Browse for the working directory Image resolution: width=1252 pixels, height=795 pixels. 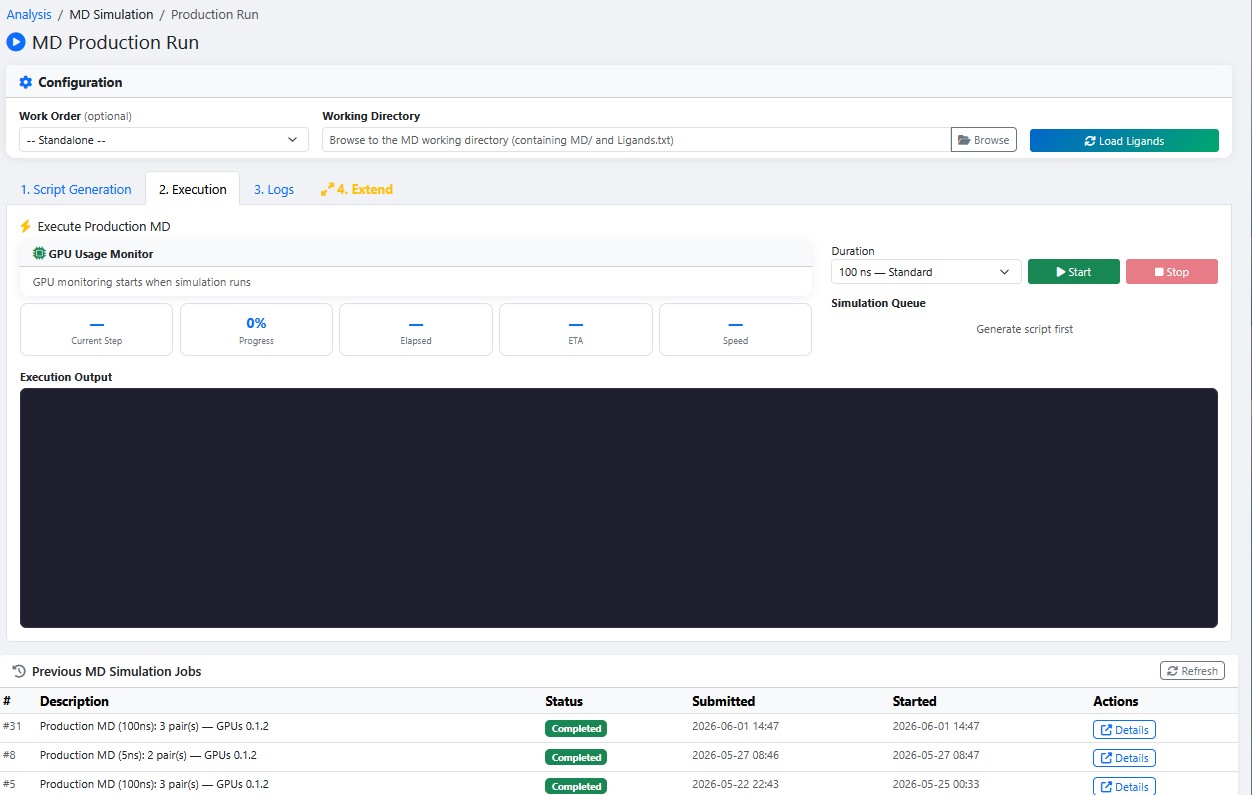tap(984, 140)
